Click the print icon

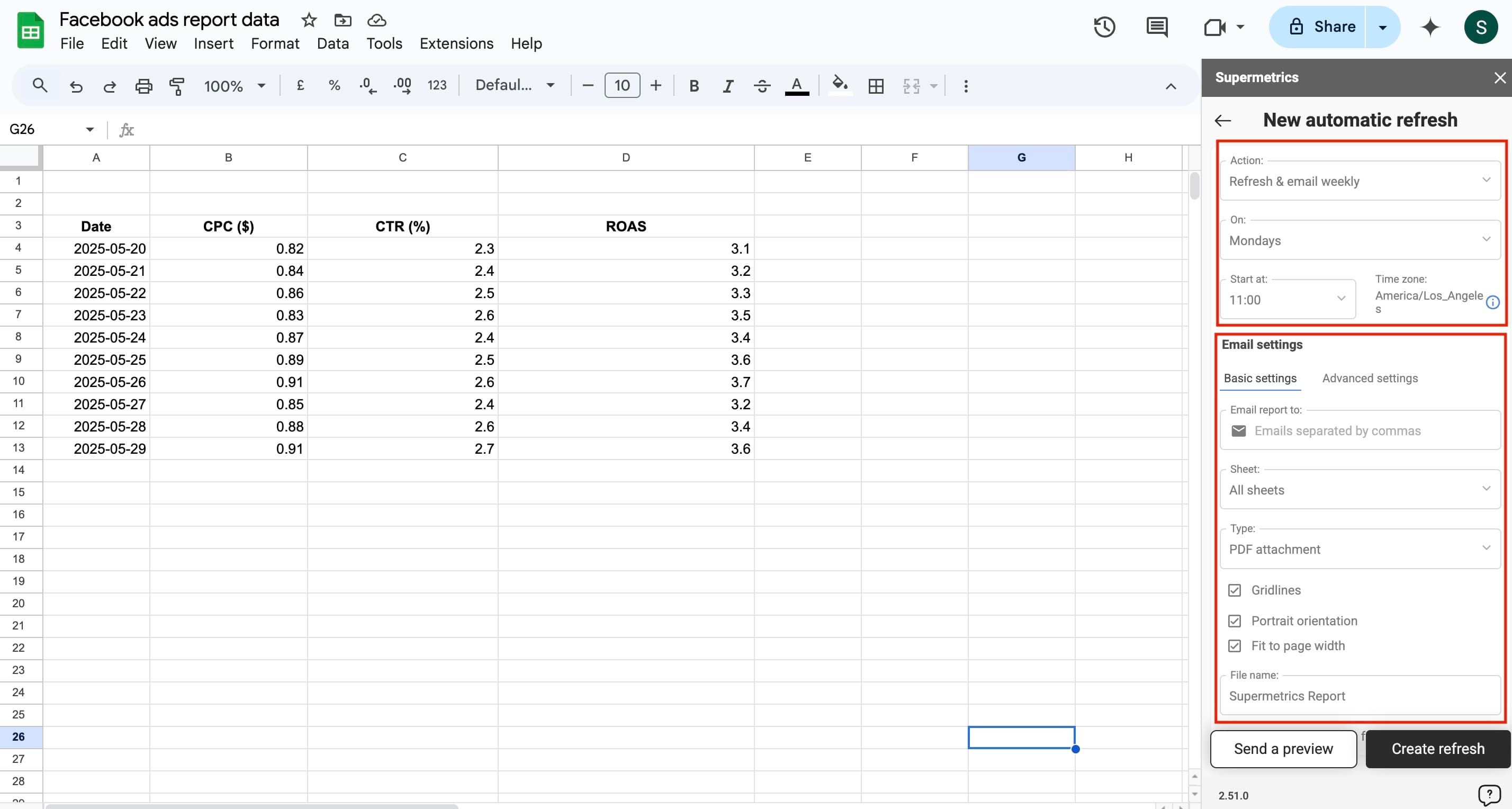point(144,86)
